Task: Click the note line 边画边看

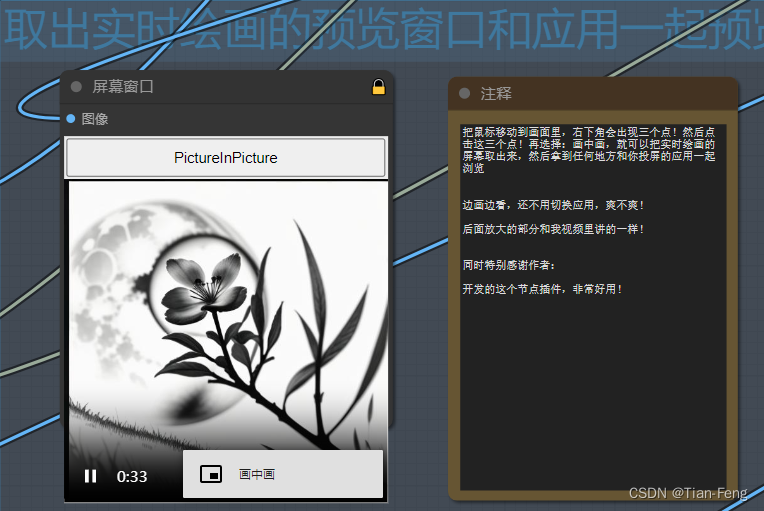Action: pos(553,205)
